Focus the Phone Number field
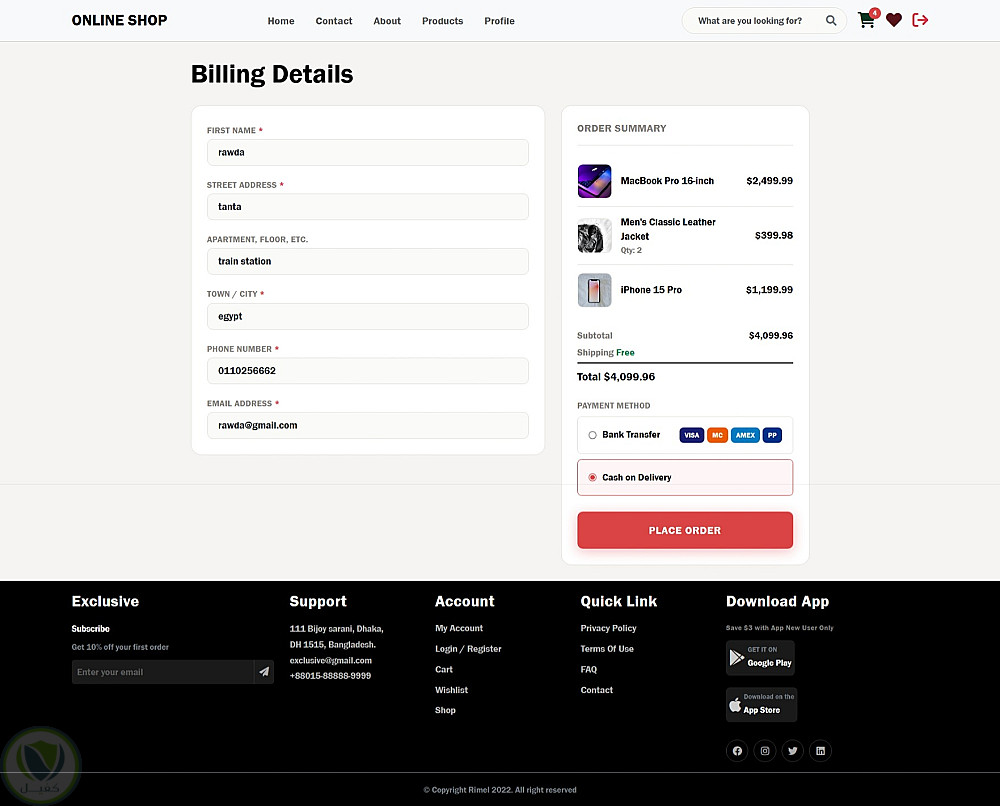Screen dimensions: 1000x806 pos(368,371)
